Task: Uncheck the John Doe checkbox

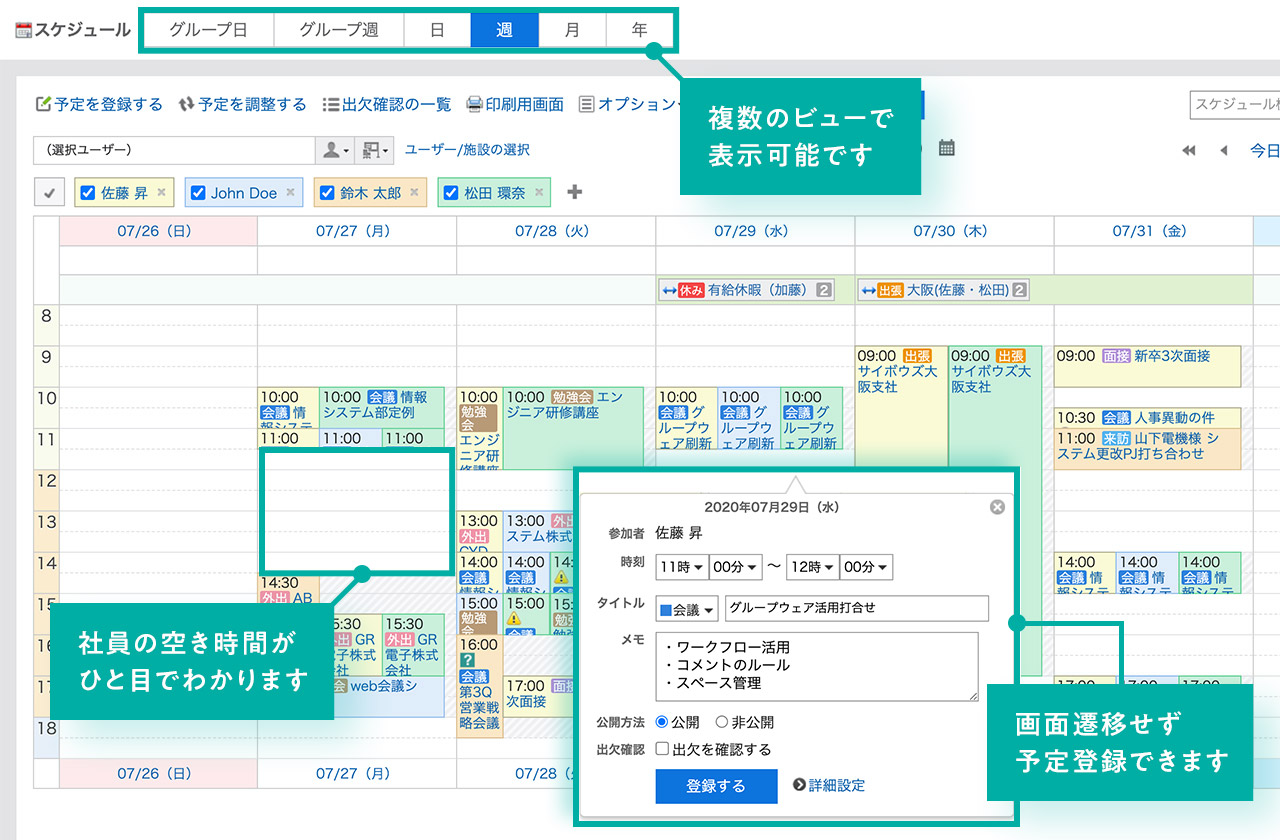Action: coord(197,192)
